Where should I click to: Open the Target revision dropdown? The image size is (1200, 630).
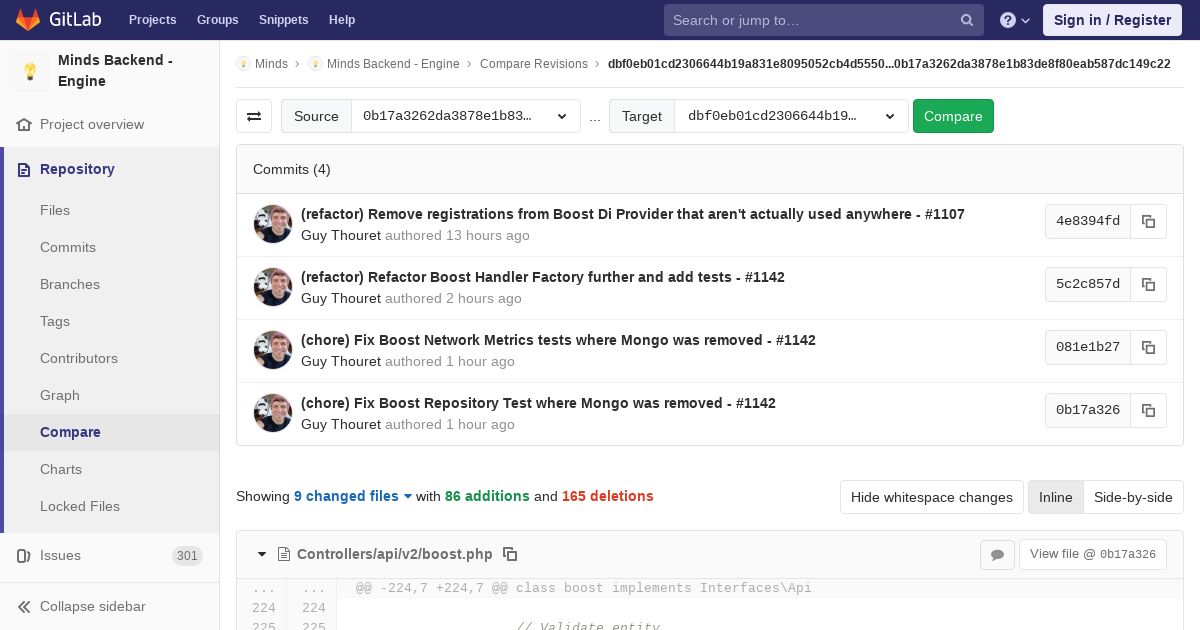[791, 116]
